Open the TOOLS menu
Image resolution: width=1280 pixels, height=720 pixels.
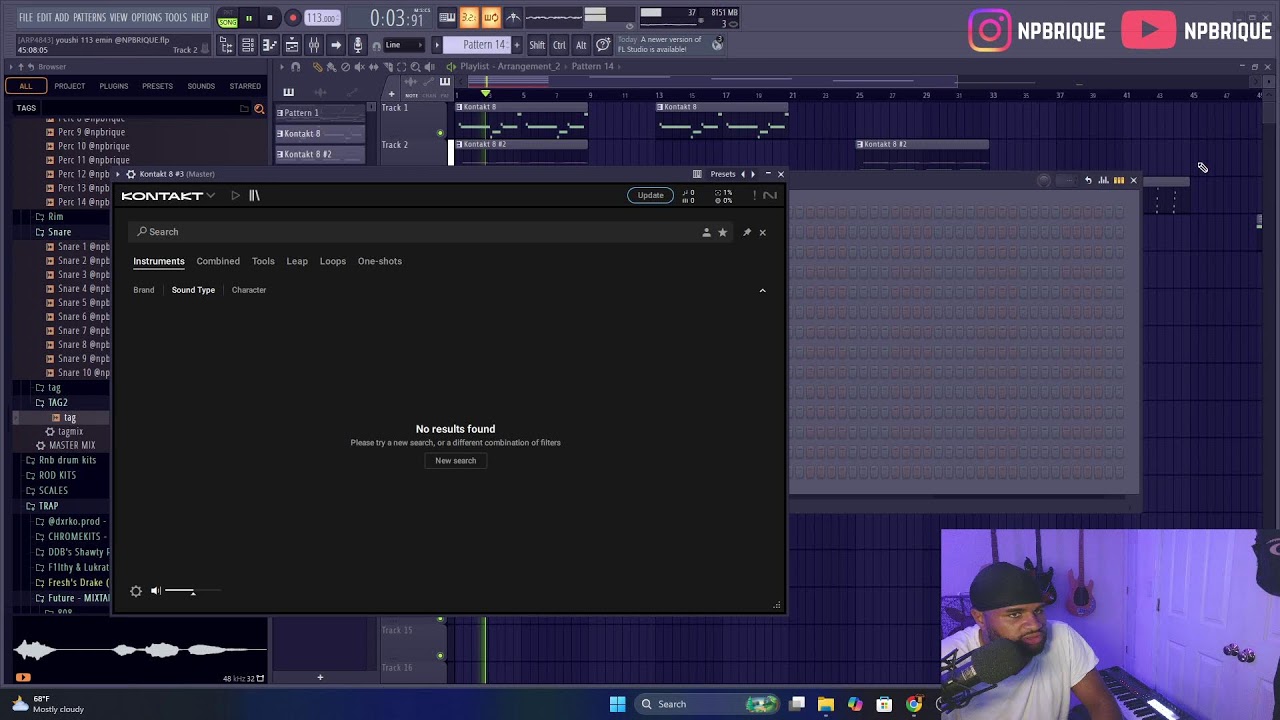176,18
